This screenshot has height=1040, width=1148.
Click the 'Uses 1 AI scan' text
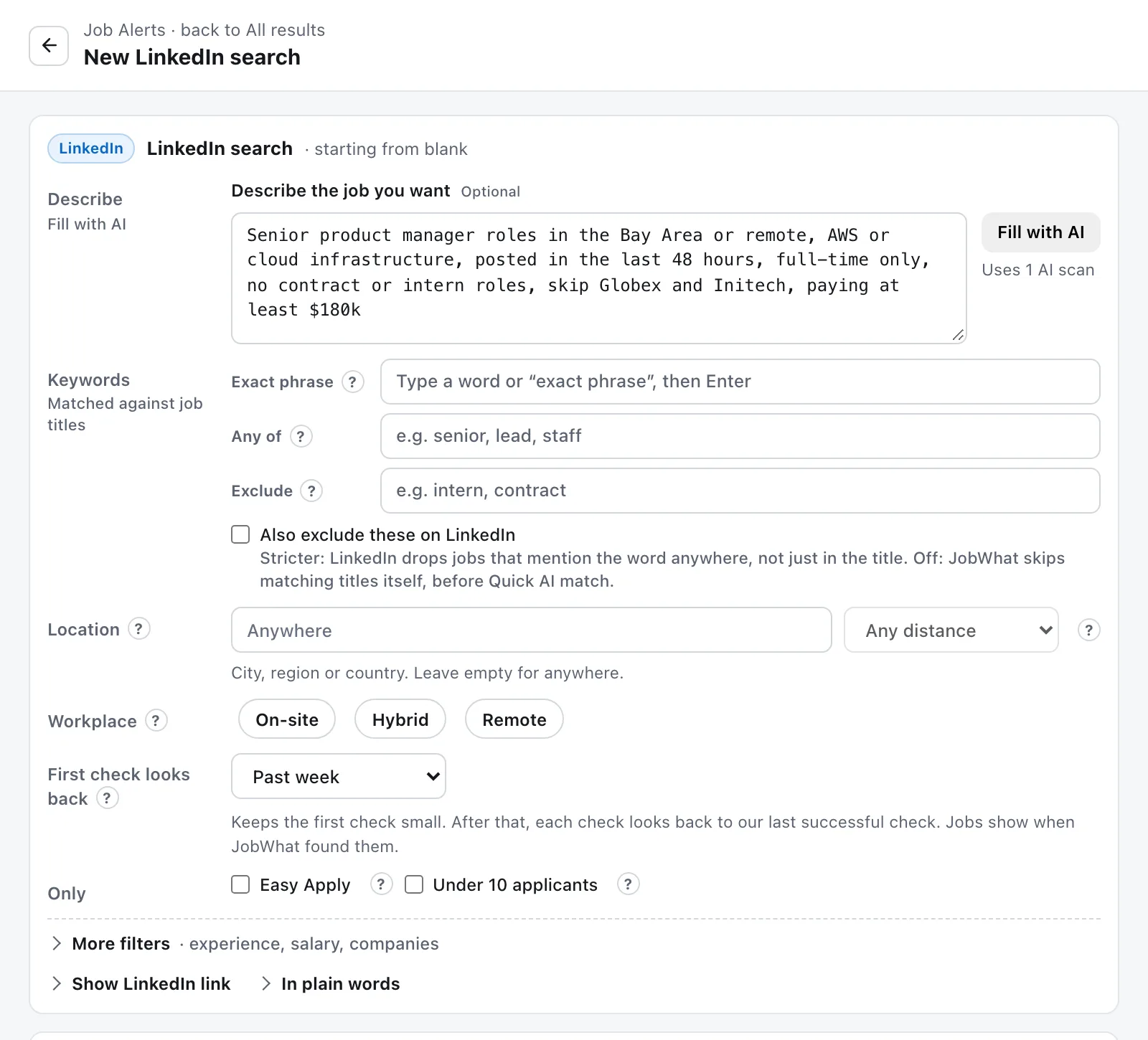coord(1038,270)
